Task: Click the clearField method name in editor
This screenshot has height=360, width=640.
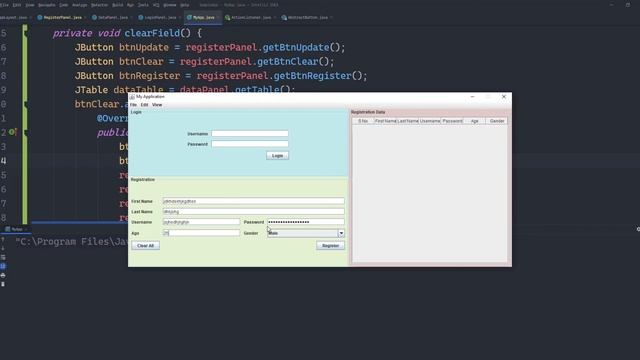Action: point(152,33)
